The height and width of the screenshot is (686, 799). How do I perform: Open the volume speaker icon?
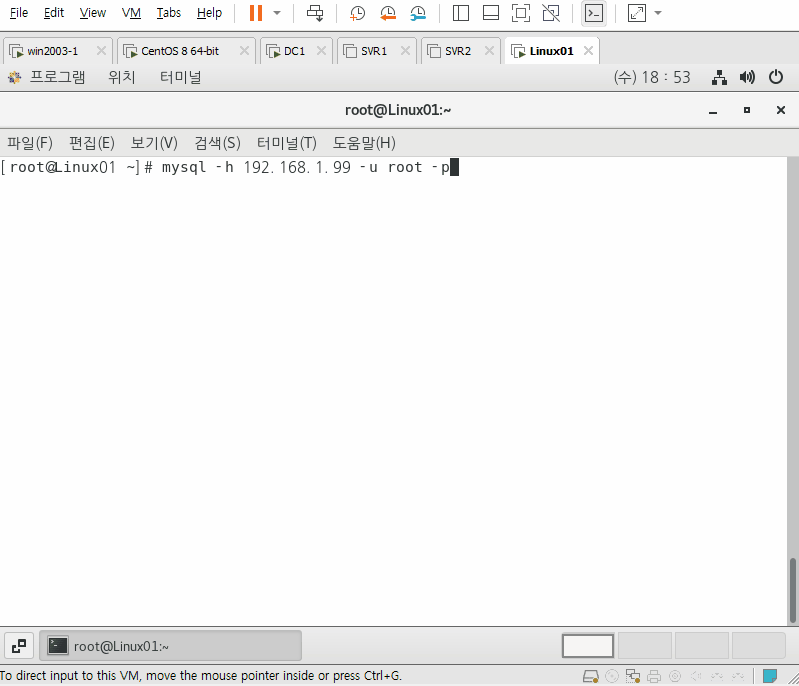coord(747,77)
